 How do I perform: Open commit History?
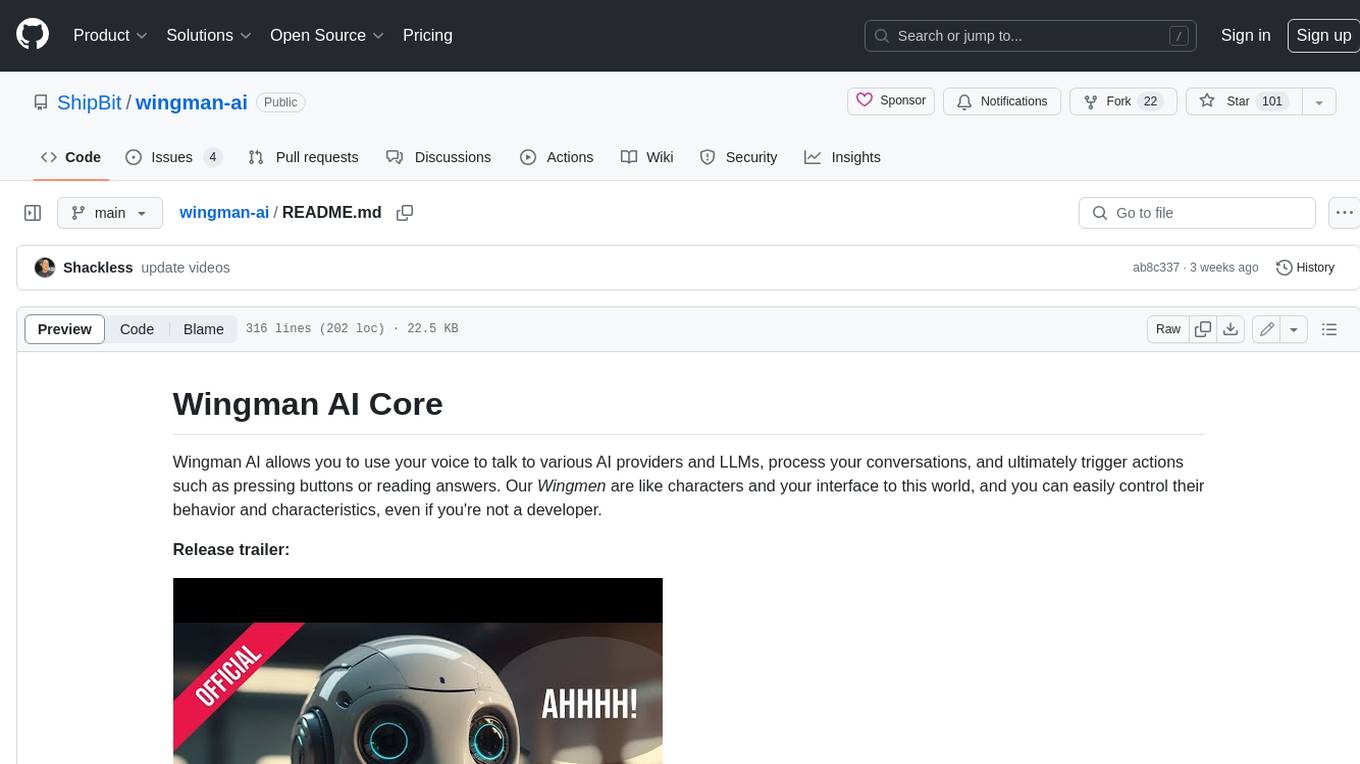1305,268
